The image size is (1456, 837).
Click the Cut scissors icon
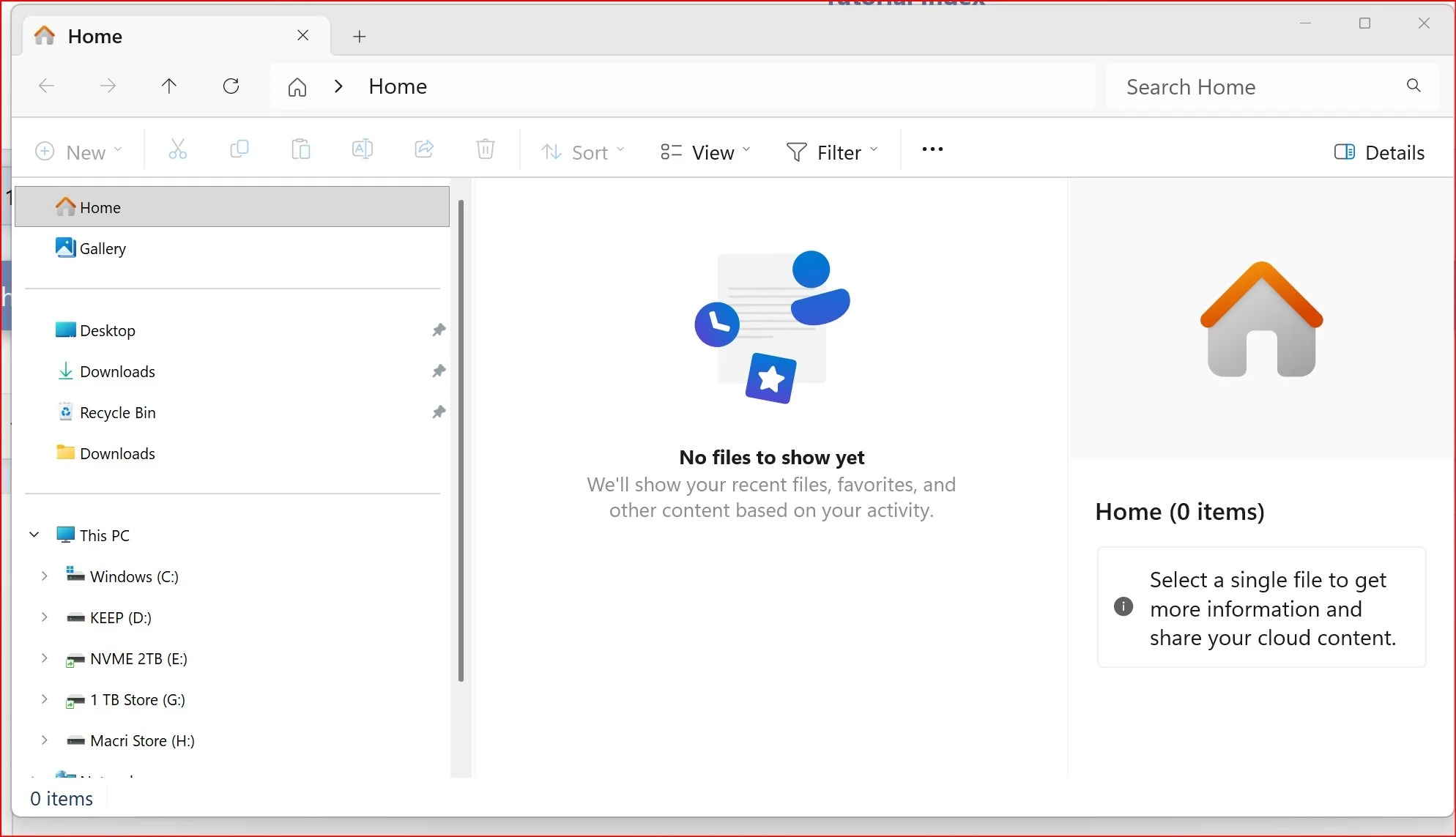coord(178,150)
